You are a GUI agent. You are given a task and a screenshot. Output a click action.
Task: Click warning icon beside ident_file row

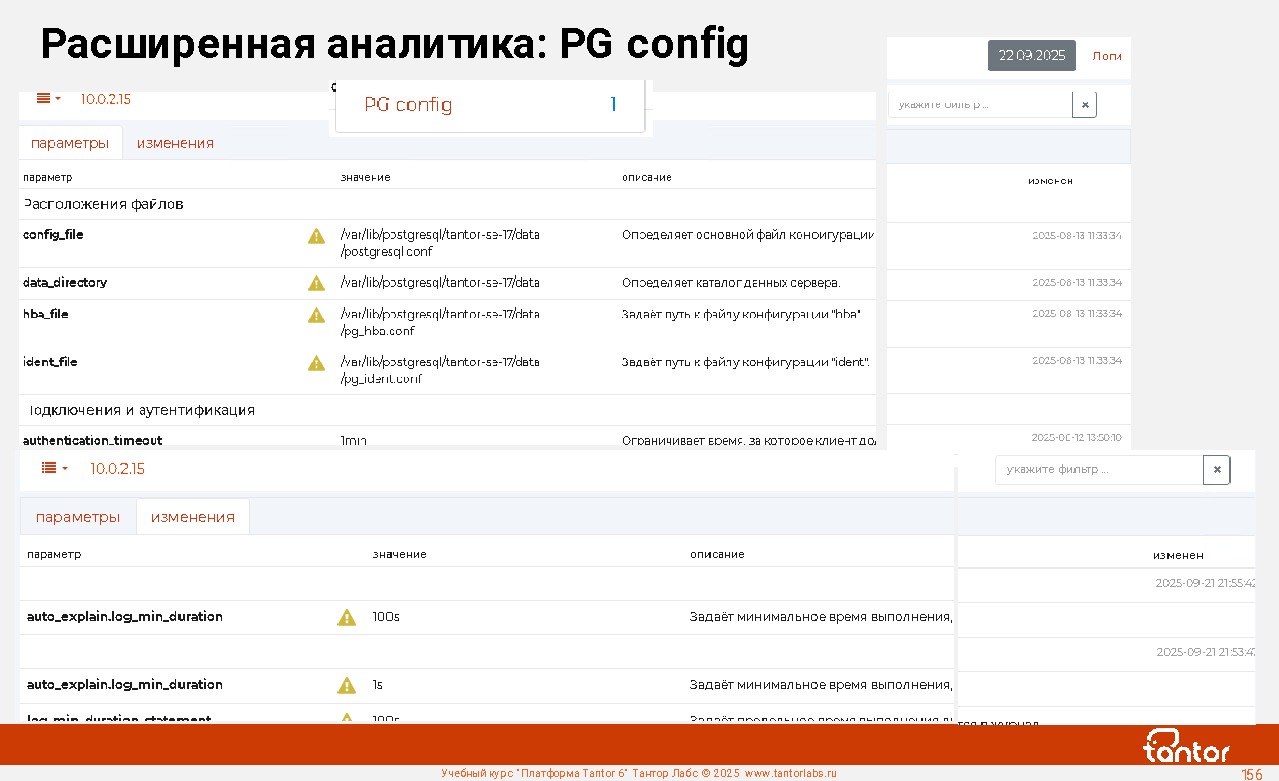click(x=316, y=363)
